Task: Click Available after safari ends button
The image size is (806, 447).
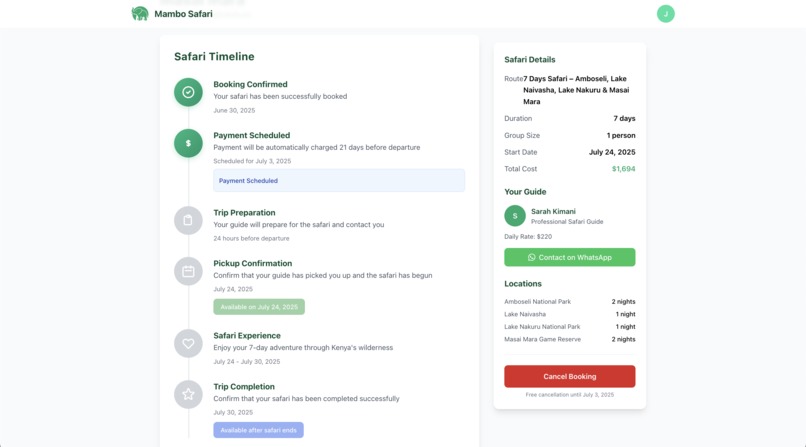Action: tap(259, 430)
